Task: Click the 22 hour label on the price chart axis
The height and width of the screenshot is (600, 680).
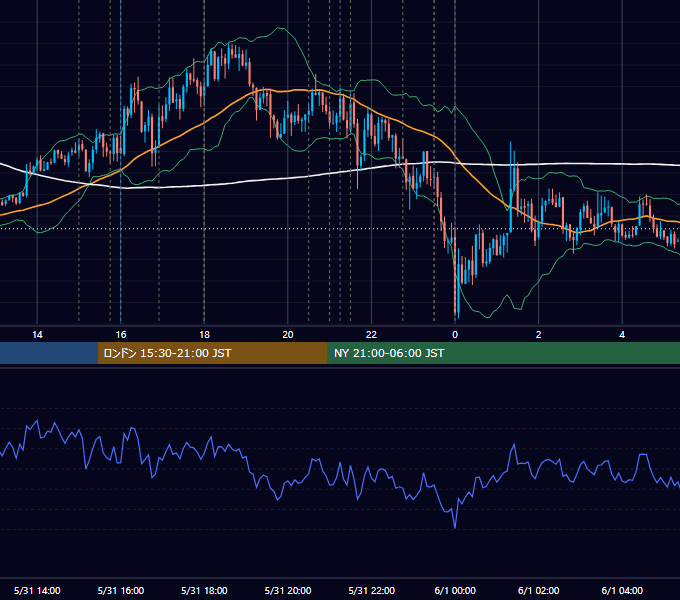Action: pyautogui.click(x=371, y=335)
